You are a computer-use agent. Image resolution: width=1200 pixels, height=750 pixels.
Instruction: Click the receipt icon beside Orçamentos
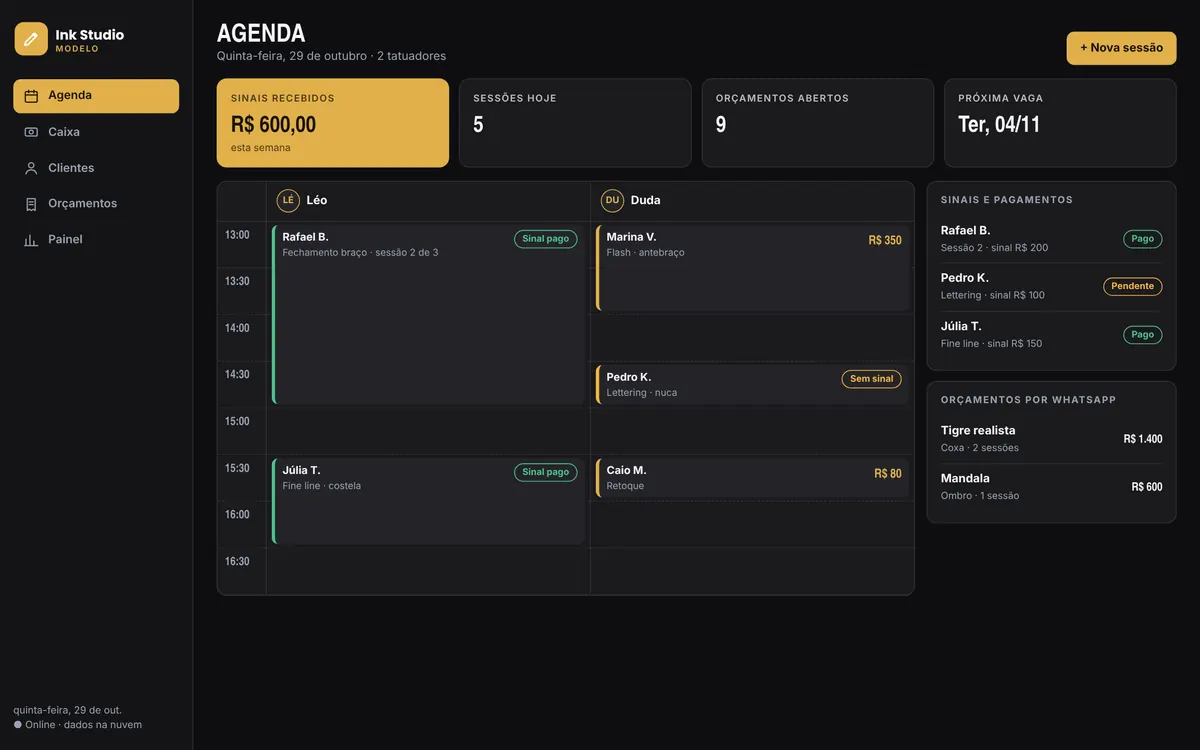[31, 204]
